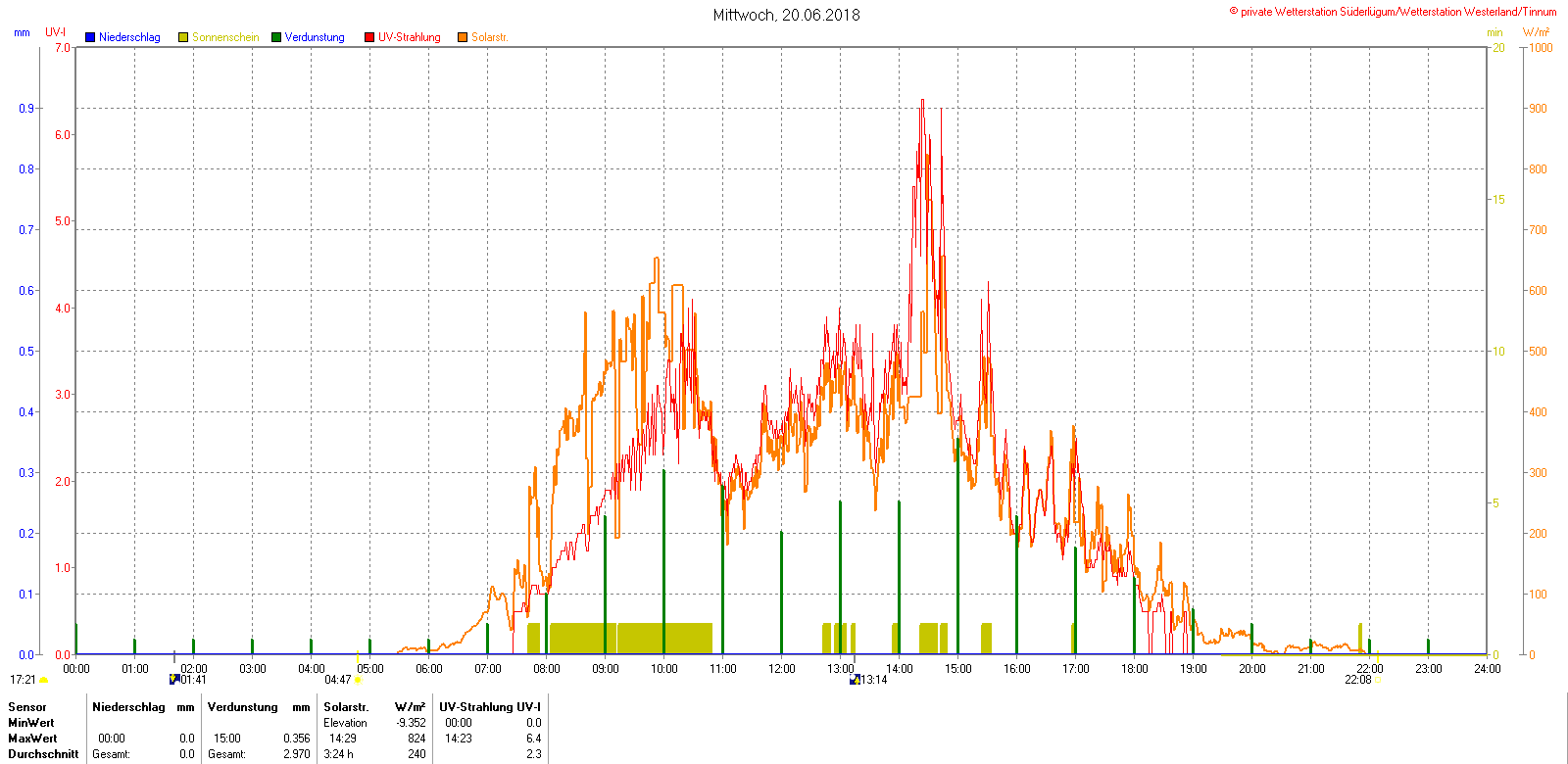Click the Elevation label in the table
This screenshot has height=764, width=1568.
click(346, 723)
